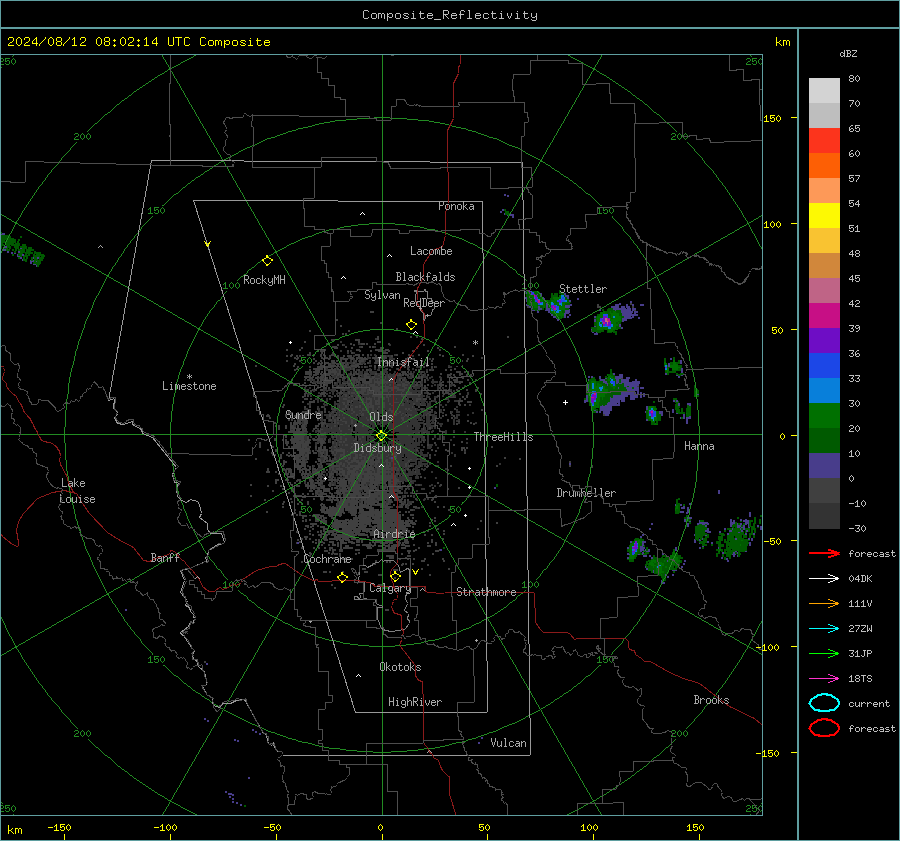Click the RedDeer city label
900x841 pixels.
(x=424, y=303)
